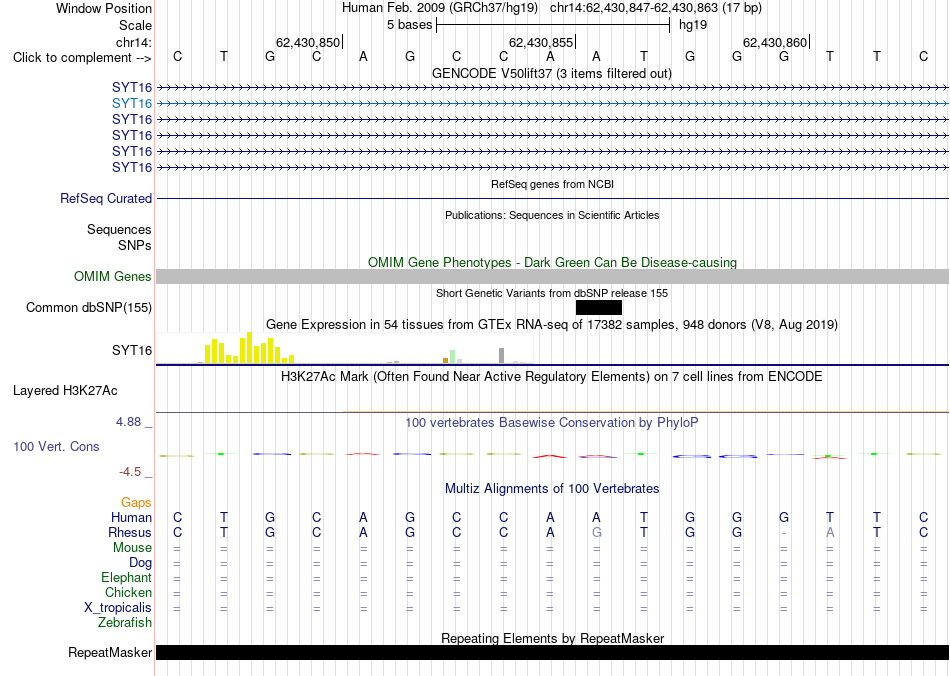Click the orange 'Gaps' label
950x676 pixels.
[x=136, y=503]
